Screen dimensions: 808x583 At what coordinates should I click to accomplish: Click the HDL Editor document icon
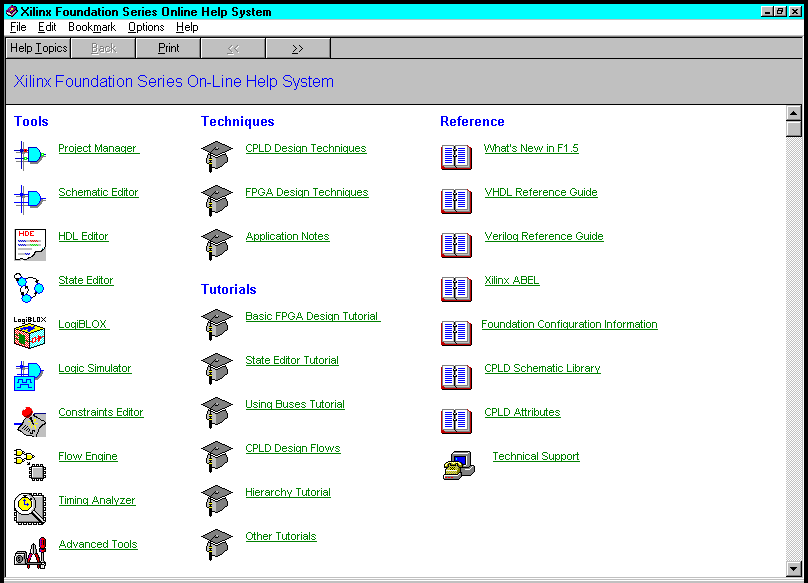[30, 244]
